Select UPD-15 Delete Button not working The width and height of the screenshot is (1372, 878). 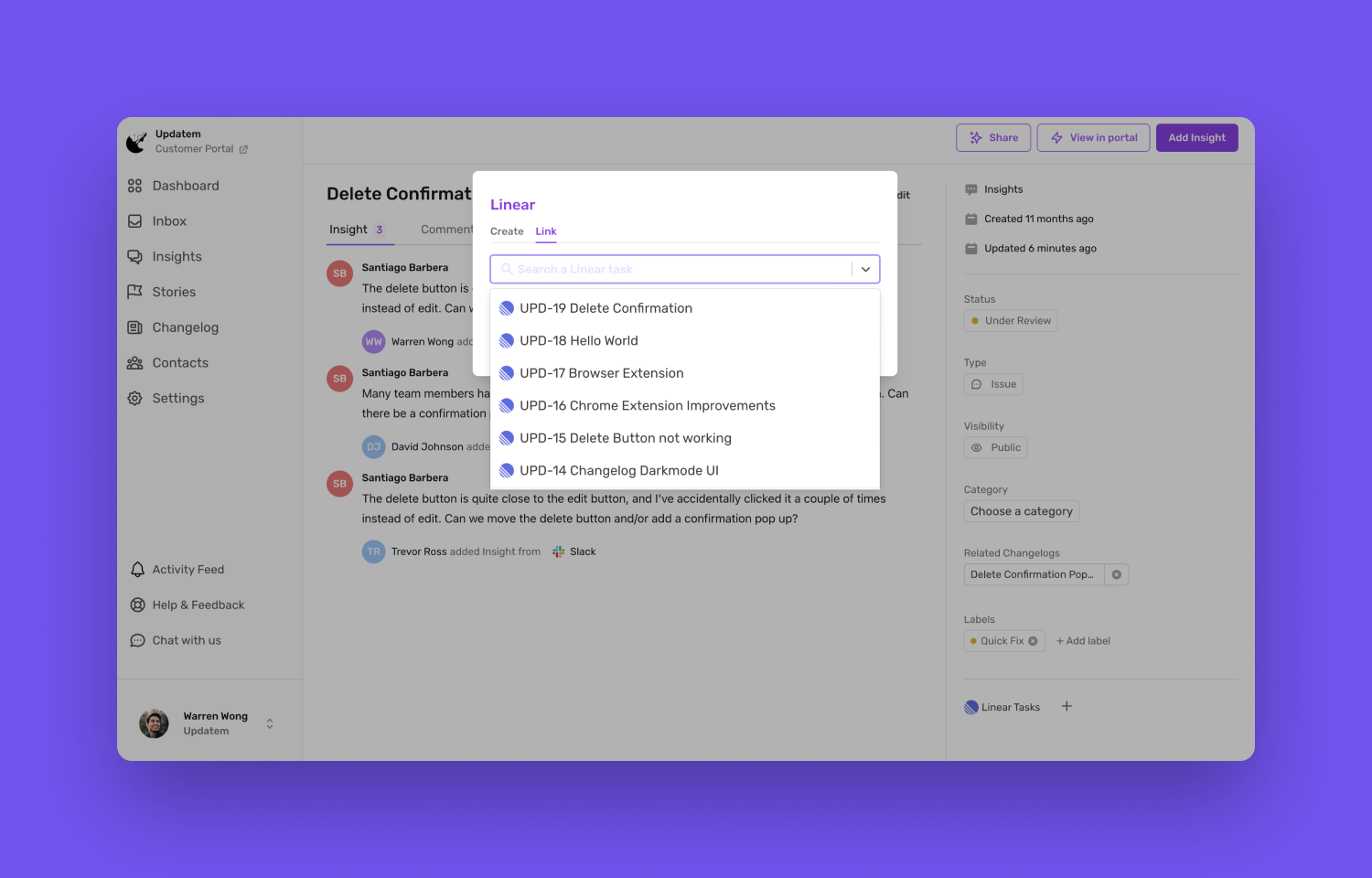685,438
